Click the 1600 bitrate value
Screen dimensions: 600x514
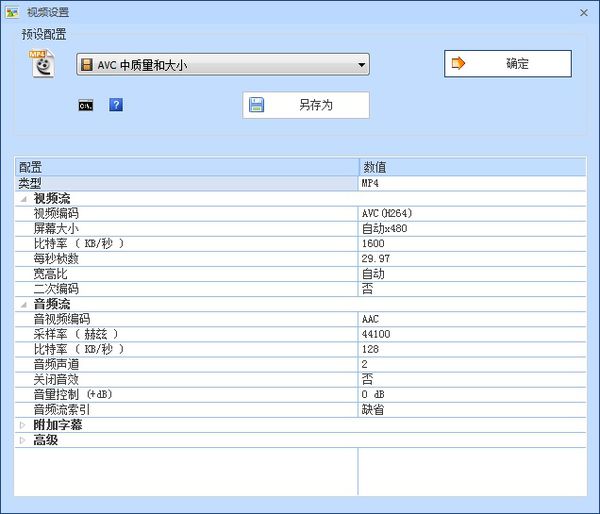(373, 244)
